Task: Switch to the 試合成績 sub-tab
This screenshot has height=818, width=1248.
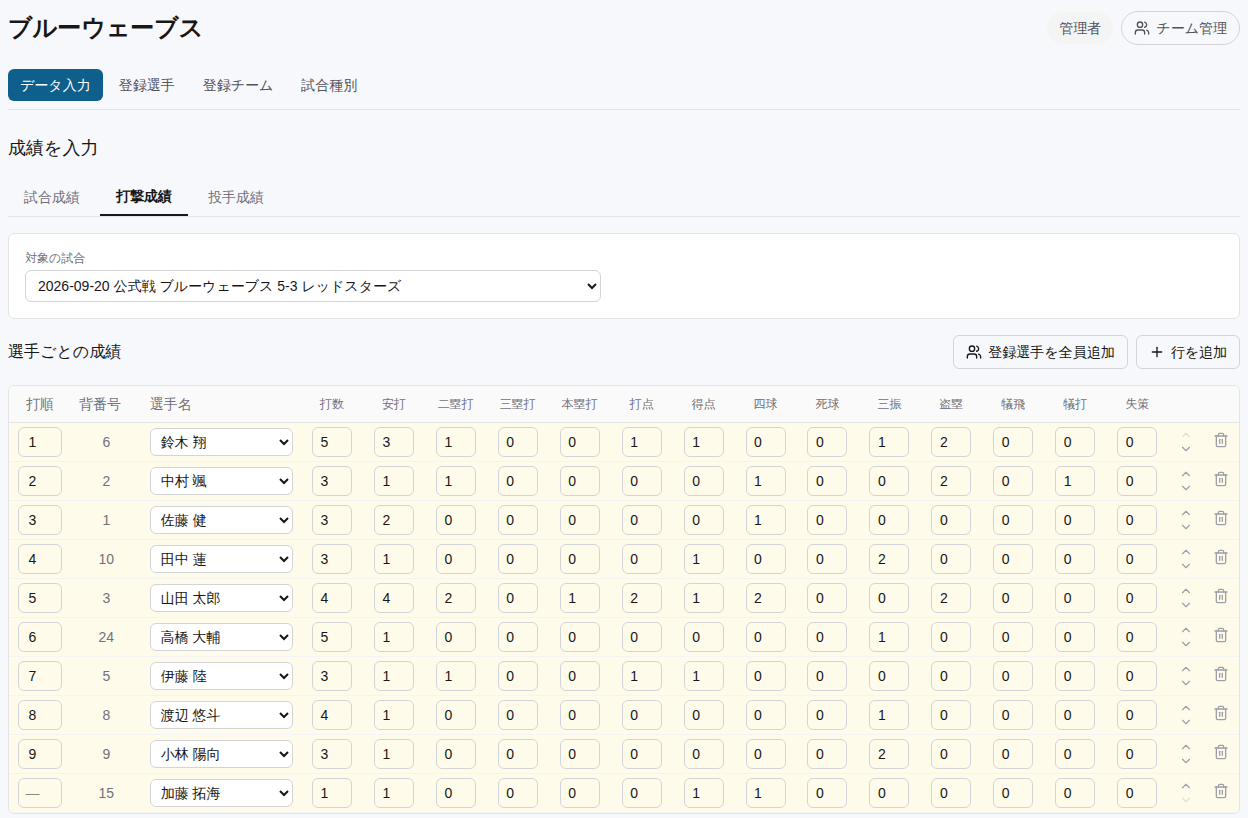Action: click(x=52, y=197)
